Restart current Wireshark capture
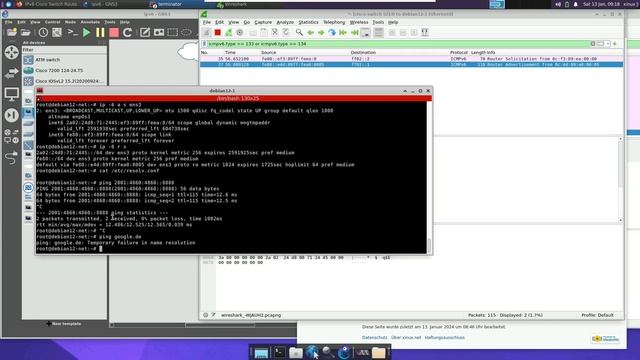Image resolution: width=640 pixels, height=360 pixels. [x=229, y=32]
